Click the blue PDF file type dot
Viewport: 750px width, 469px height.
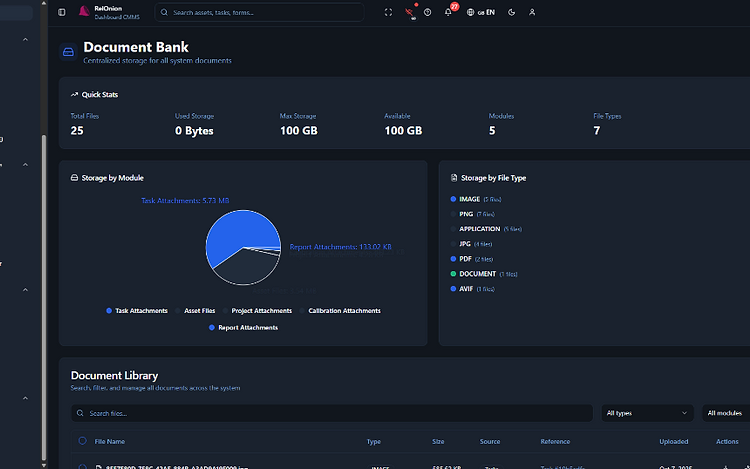[x=453, y=259]
